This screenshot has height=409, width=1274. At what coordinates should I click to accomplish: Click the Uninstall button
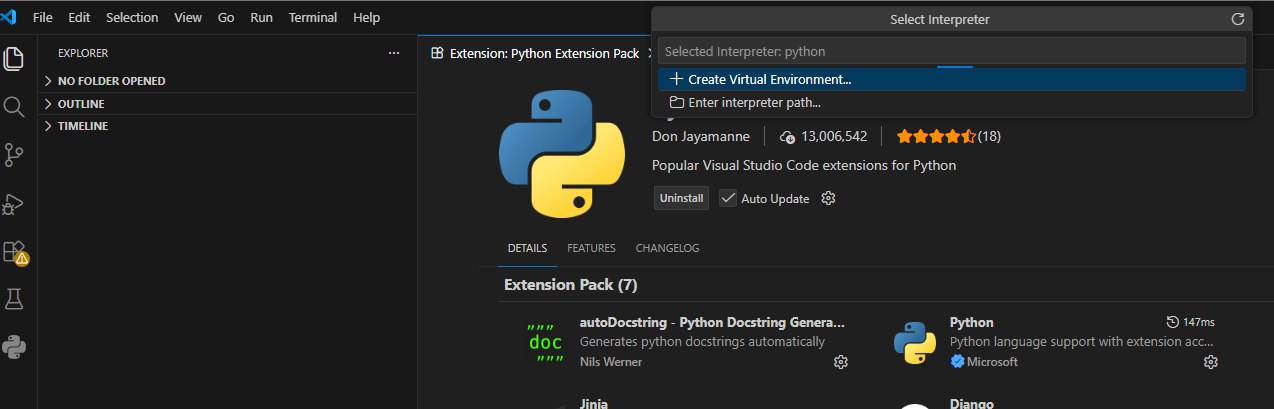tap(681, 198)
